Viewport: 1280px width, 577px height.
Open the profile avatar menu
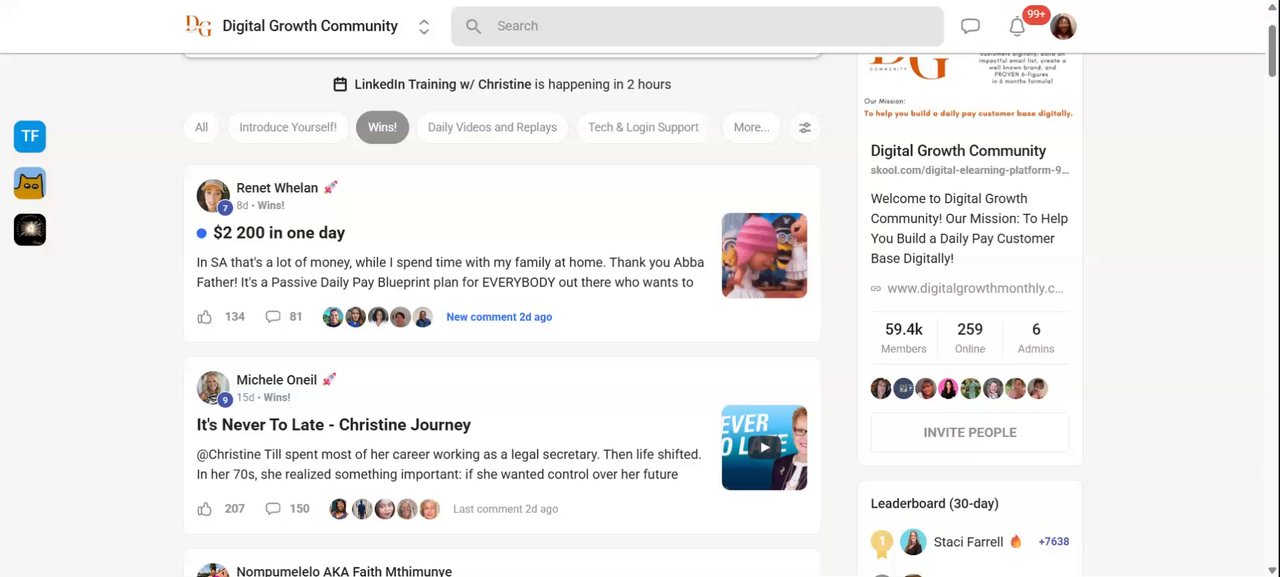click(x=1063, y=26)
